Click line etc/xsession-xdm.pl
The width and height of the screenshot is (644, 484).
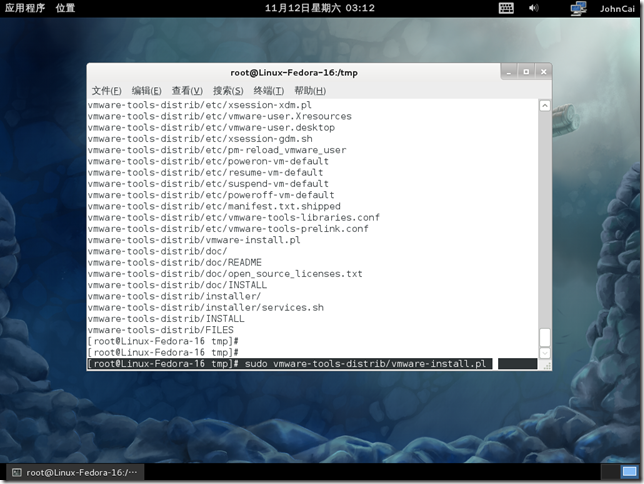coord(200,105)
